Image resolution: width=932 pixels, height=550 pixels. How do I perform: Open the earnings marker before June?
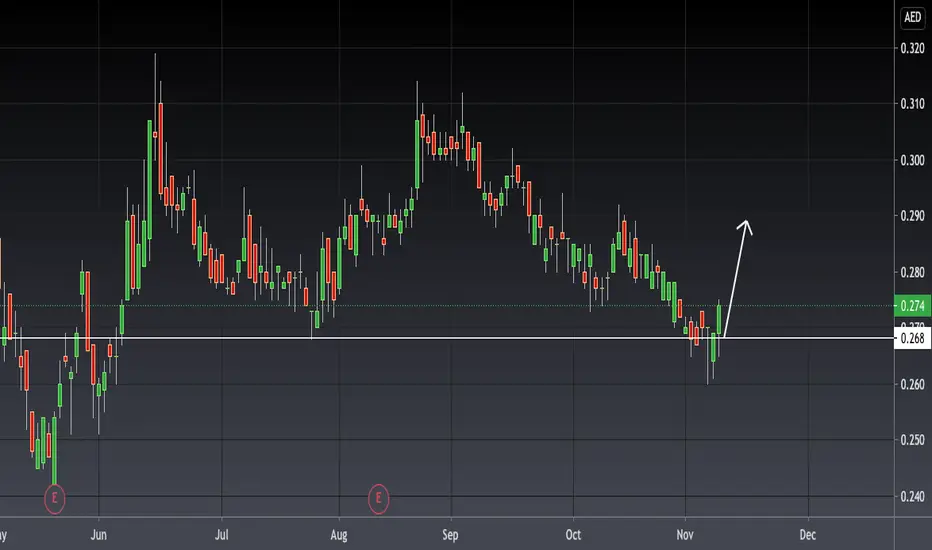[55, 498]
